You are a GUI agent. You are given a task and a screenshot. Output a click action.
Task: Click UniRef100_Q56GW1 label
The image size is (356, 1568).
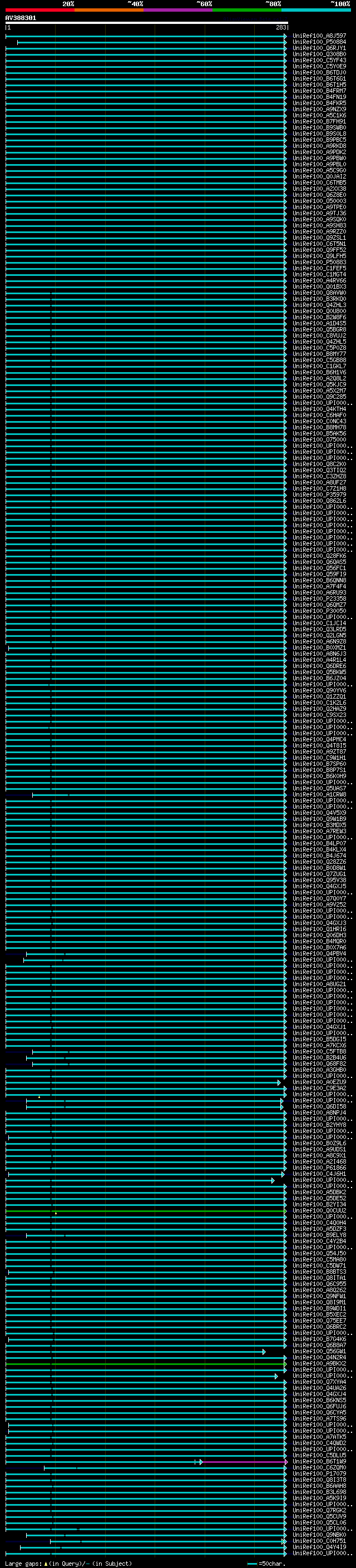(319, 1351)
